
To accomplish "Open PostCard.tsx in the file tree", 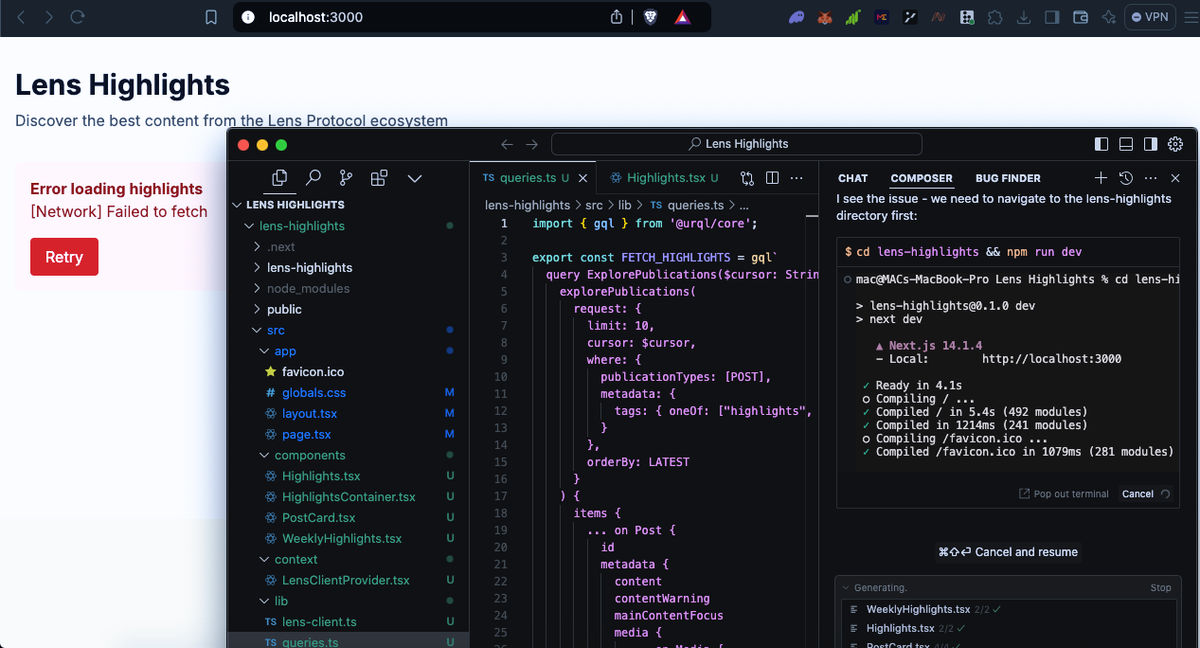I will click(x=346, y=518).
